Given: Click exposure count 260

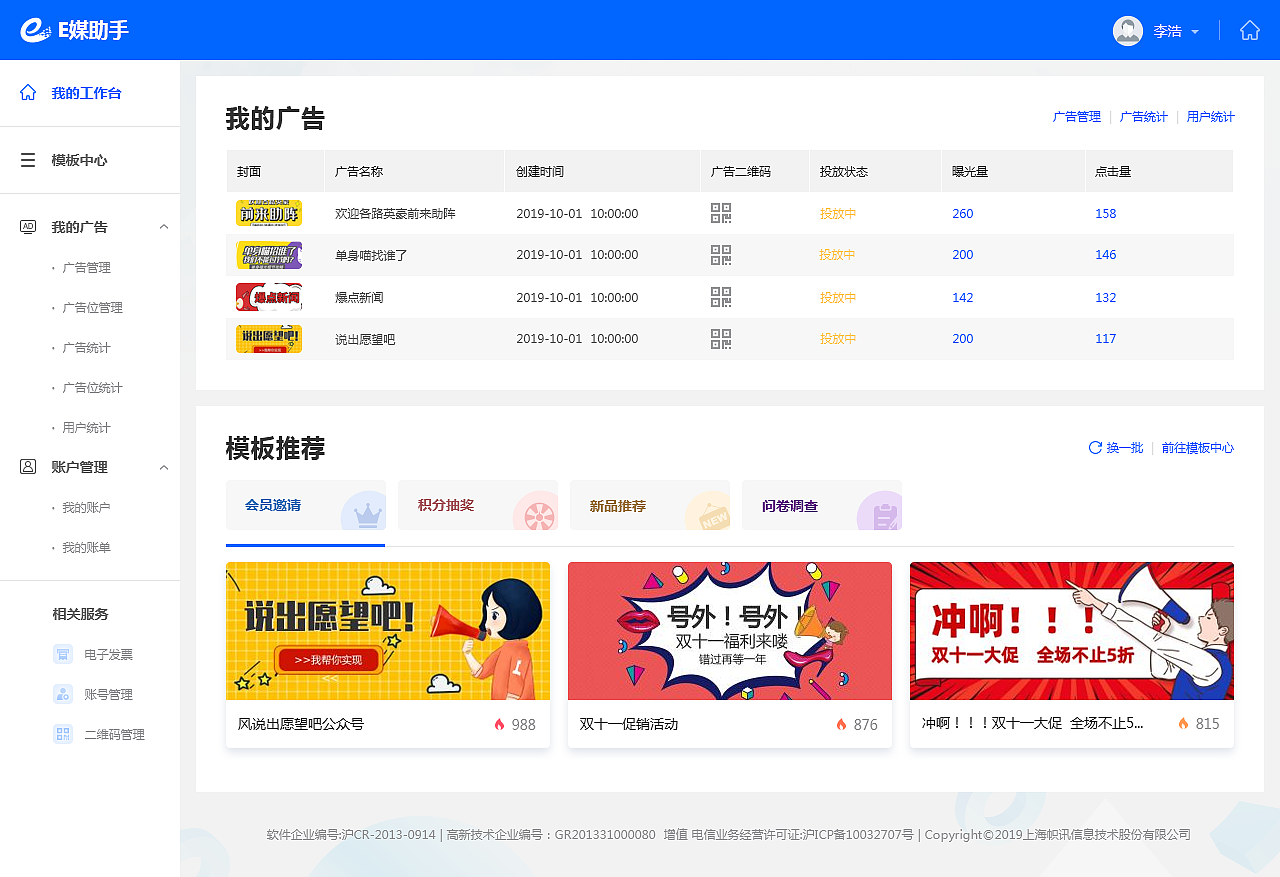Looking at the screenshot, I should pos(963,214).
